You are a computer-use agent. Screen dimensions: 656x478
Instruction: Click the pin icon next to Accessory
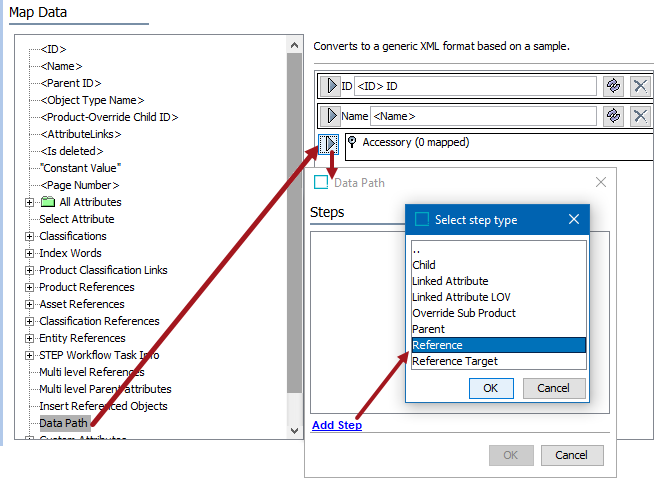352,142
